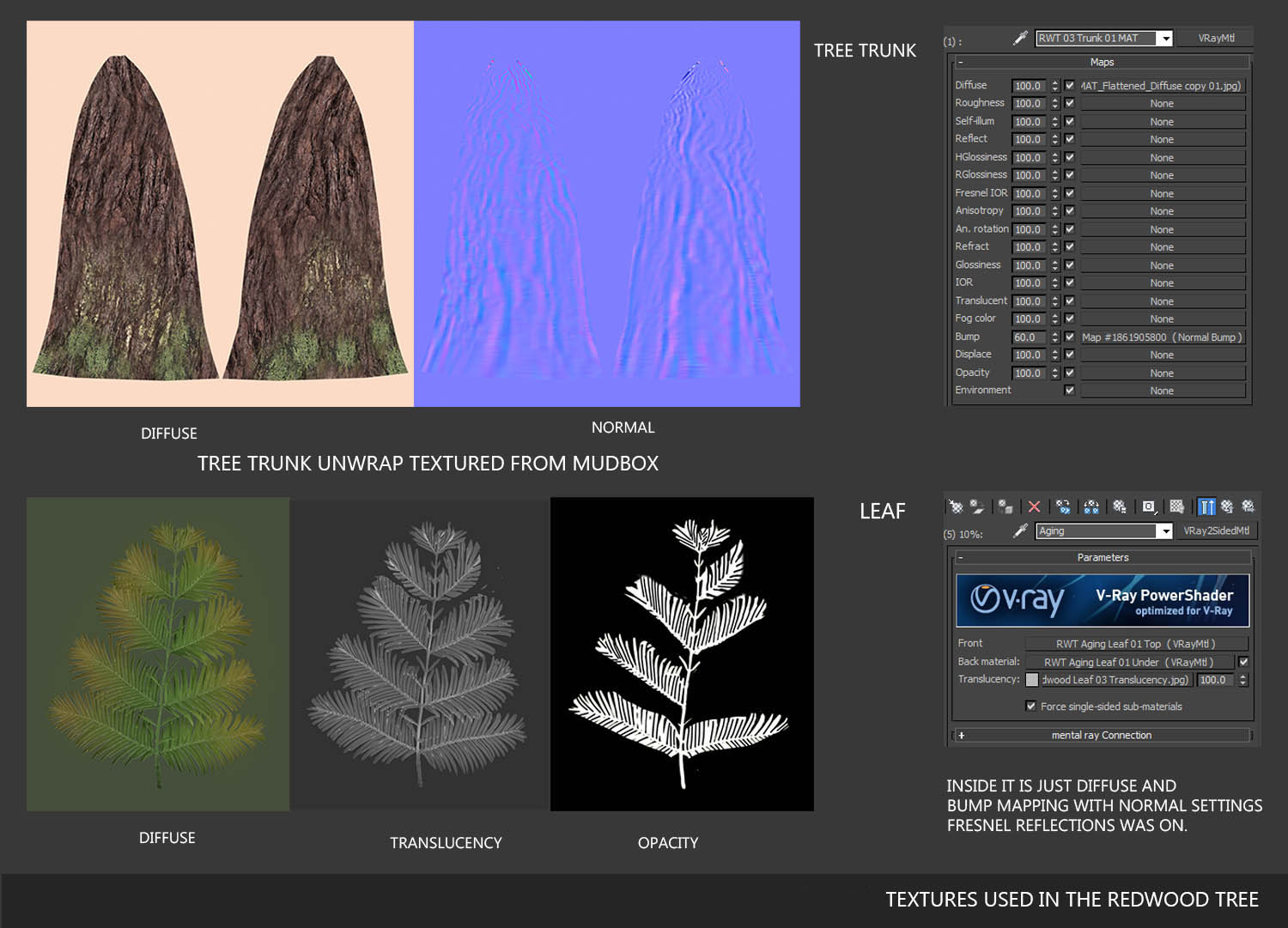Toggle the Environment map checkbox
This screenshot has height=928, width=1288.
coord(1069,391)
